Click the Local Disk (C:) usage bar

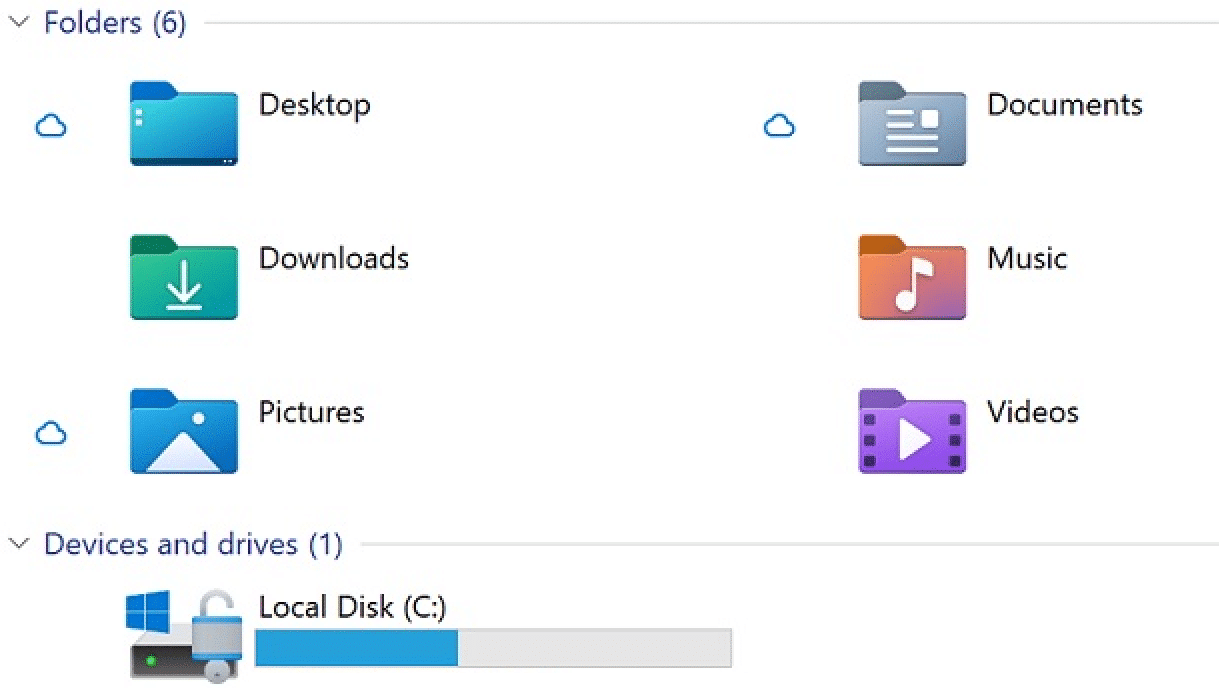click(493, 647)
